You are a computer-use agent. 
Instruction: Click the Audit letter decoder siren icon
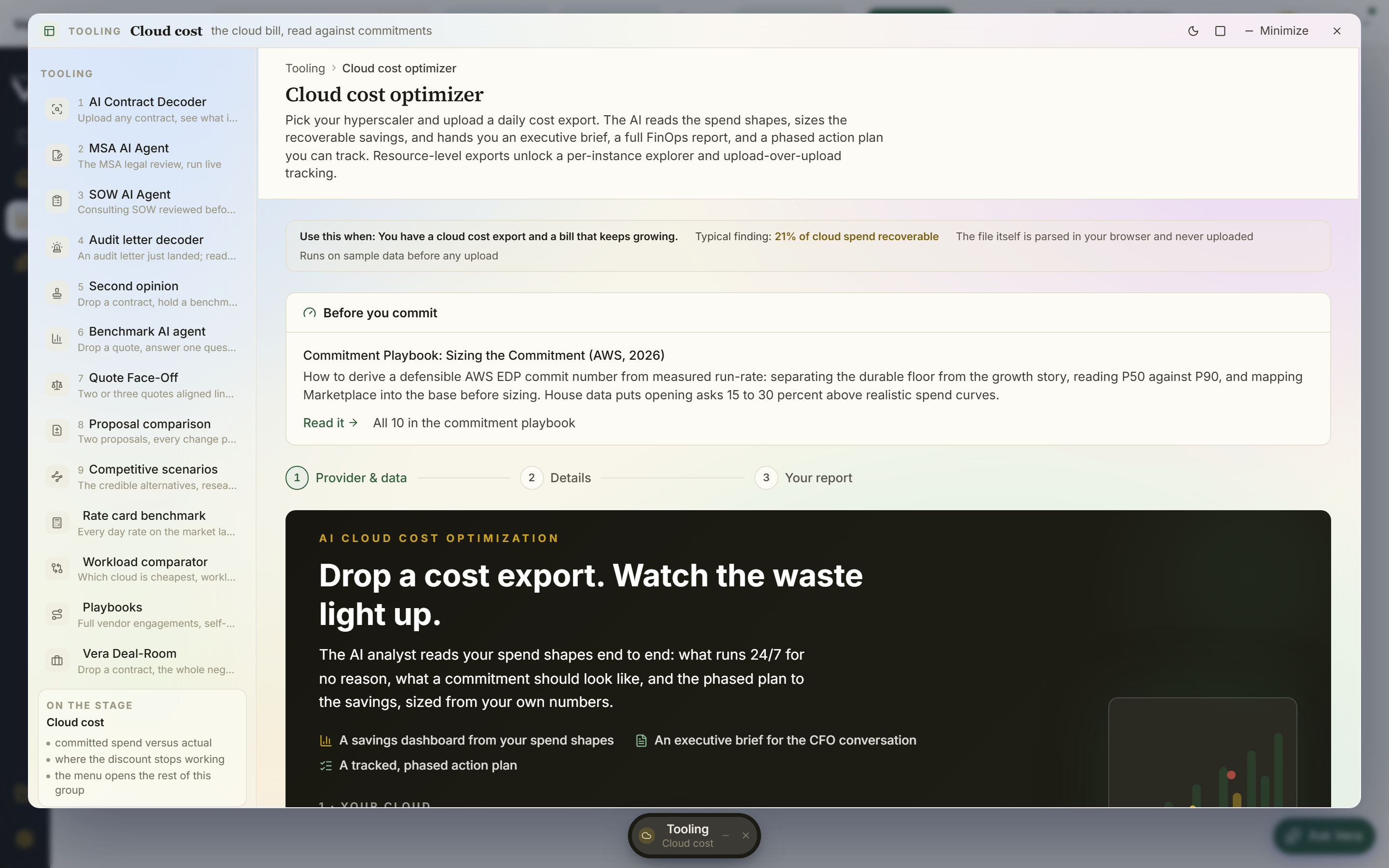[57, 247]
